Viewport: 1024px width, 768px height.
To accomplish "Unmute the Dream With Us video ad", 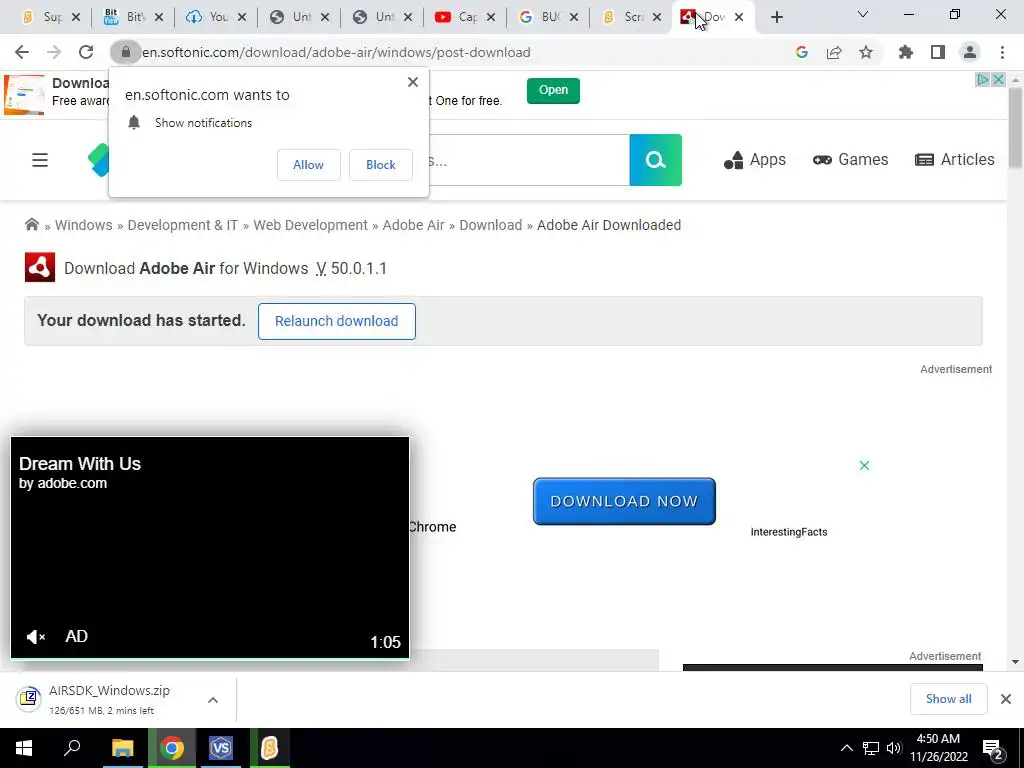I will [x=35, y=637].
